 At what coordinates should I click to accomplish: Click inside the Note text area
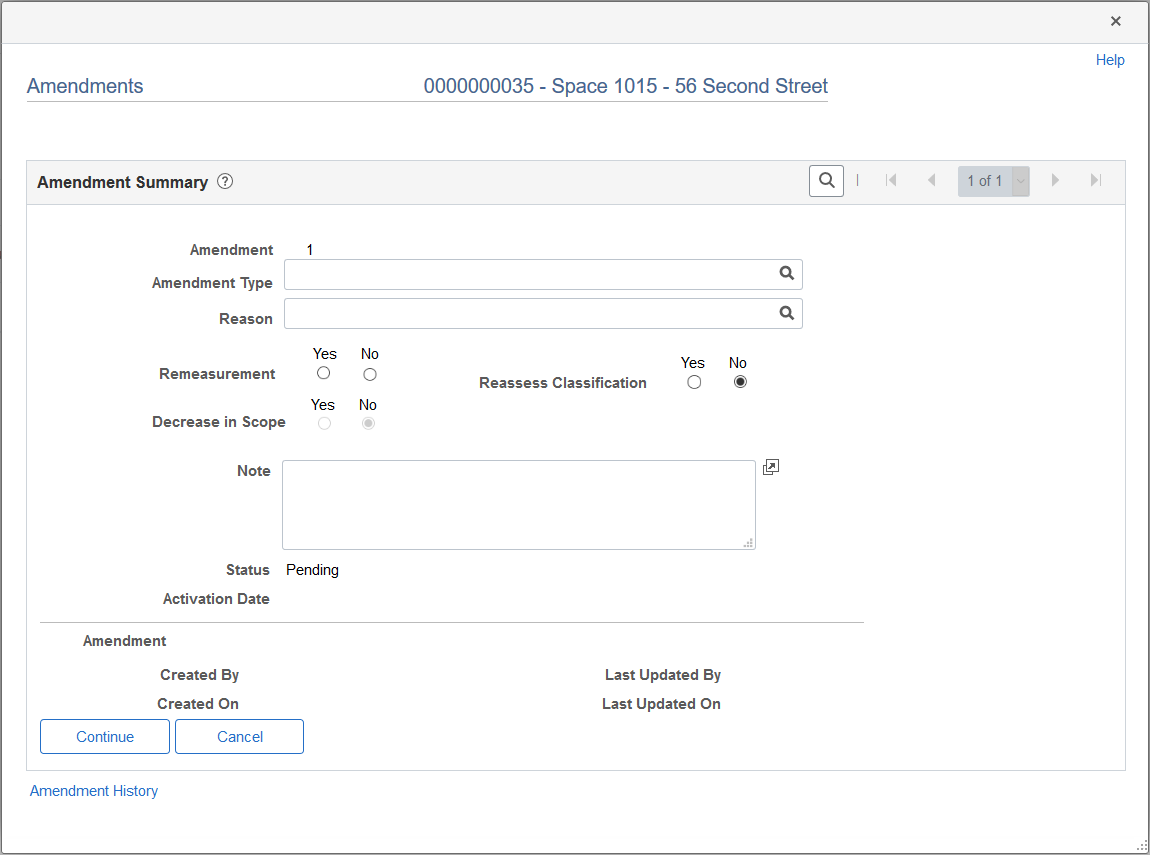click(519, 504)
